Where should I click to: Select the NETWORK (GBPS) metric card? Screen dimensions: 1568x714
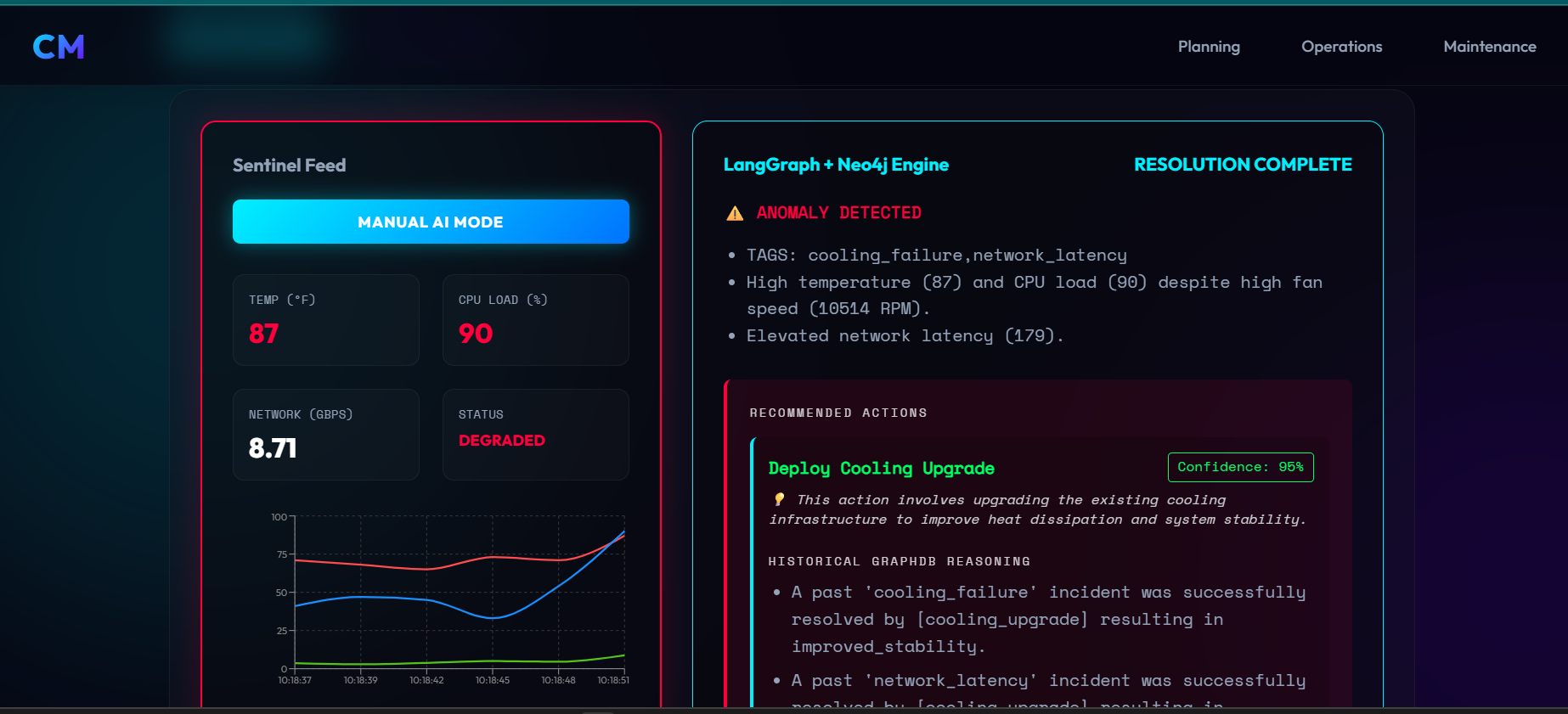[x=326, y=435]
